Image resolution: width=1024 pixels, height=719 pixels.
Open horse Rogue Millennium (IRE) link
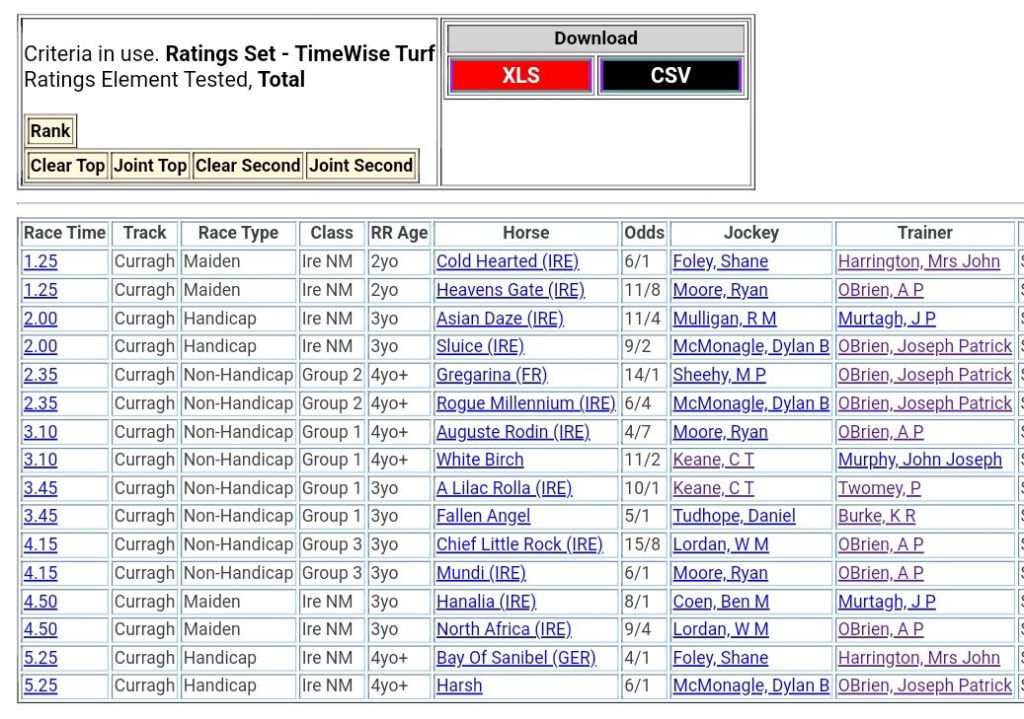point(525,404)
